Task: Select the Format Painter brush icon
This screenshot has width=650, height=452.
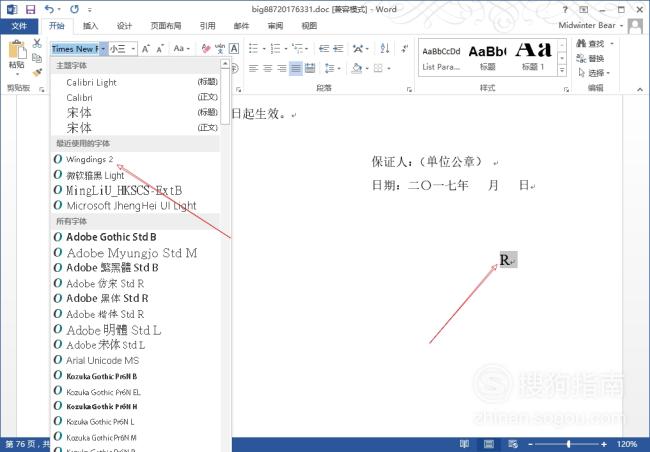Action: (x=37, y=73)
